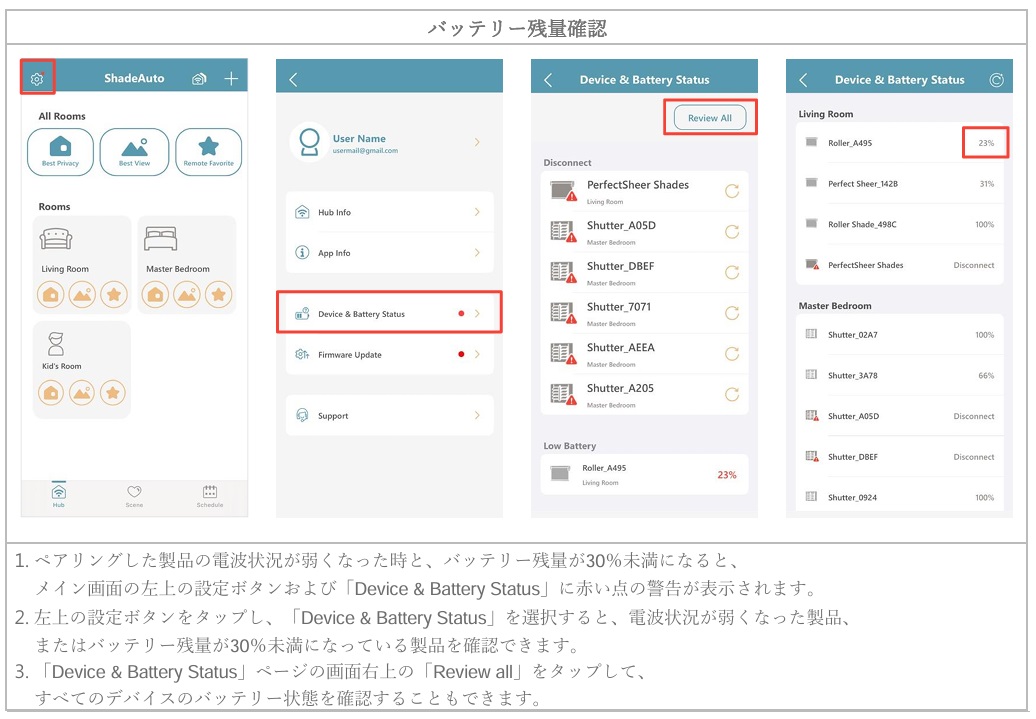
Task: Select Remote Favorite star in All Rooms
Action: 208,151
